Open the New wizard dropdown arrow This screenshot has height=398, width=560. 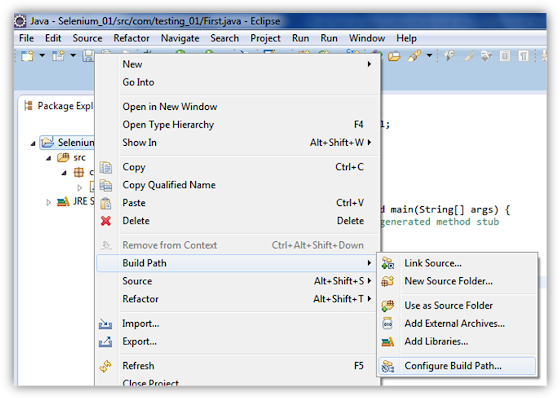coord(42,55)
